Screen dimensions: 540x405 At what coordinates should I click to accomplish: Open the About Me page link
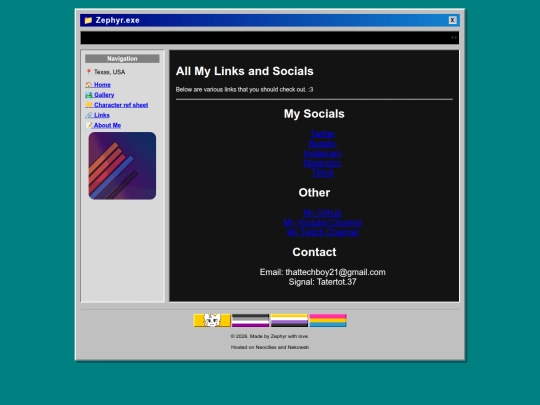tap(107, 125)
